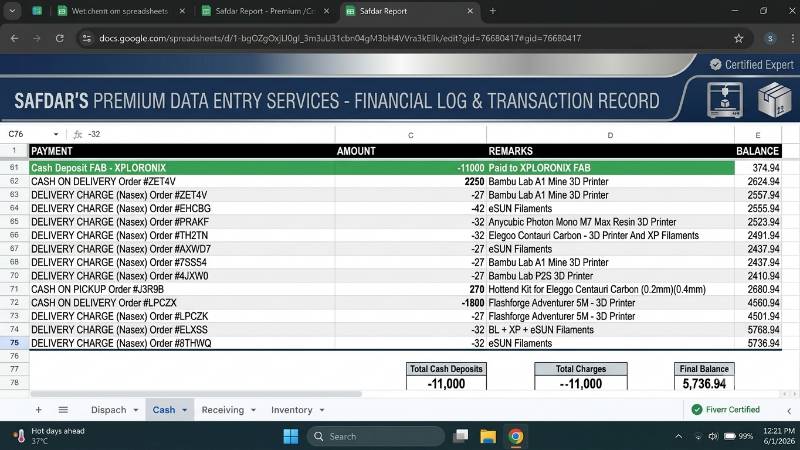Screen dimensions: 800x450
Task: Switch to the Wet chemt om spreadsheets tab
Action: coord(119,11)
